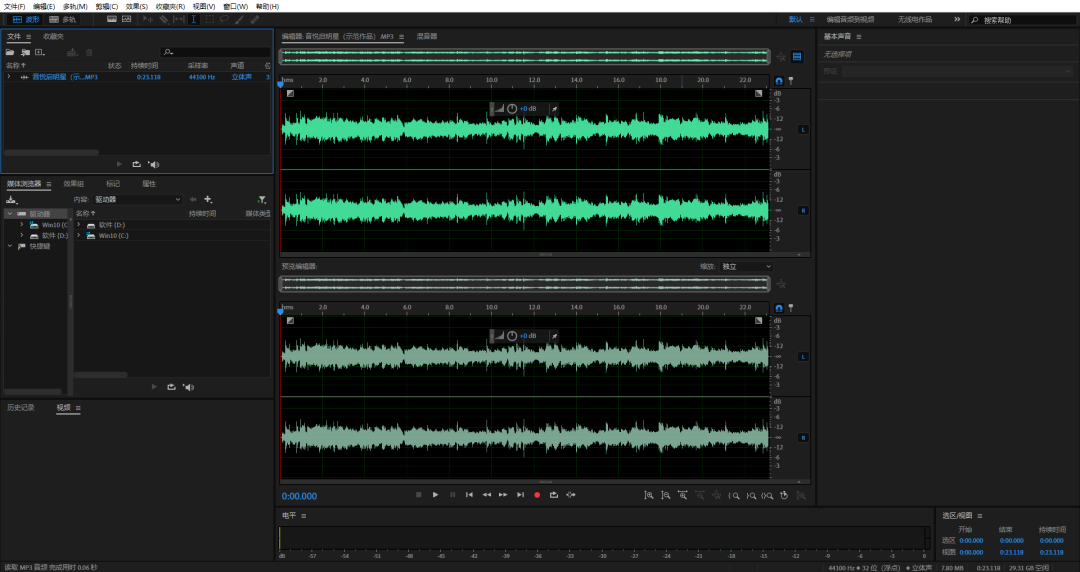This screenshot has width=1080, height=572.
Task: Open the file type filter in media browser
Action: click(x=262, y=200)
